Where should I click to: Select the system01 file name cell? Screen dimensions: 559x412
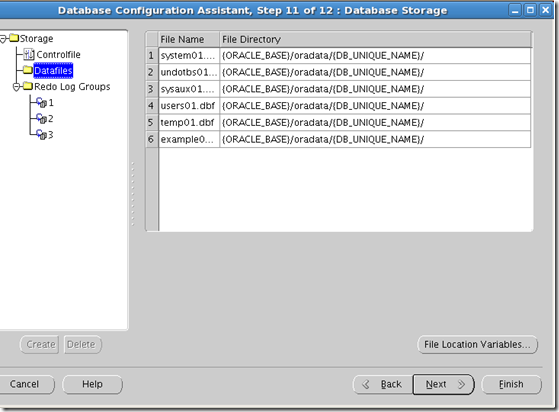pyautogui.click(x=189, y=56)
